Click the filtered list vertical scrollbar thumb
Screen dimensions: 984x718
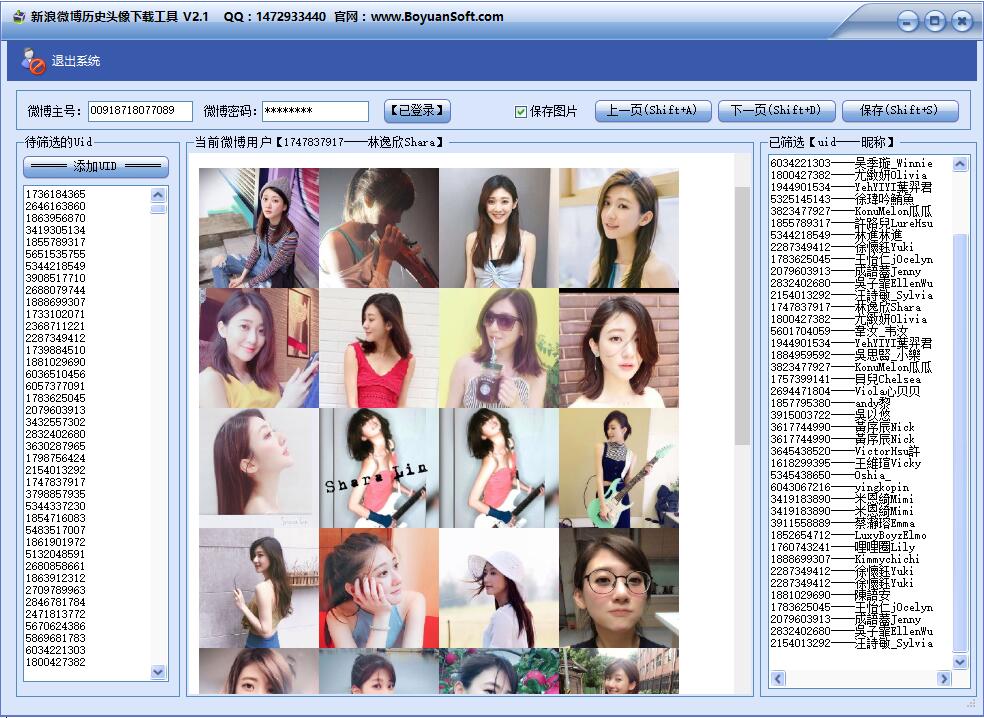960,443
